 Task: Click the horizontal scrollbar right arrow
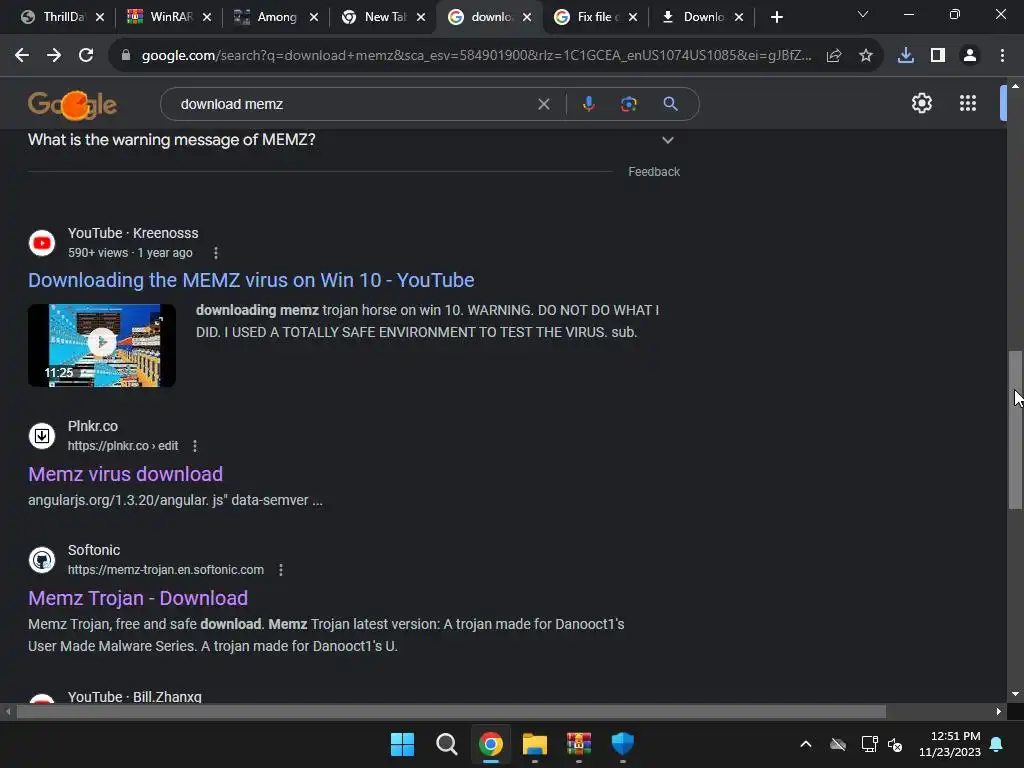coord(999,711)
